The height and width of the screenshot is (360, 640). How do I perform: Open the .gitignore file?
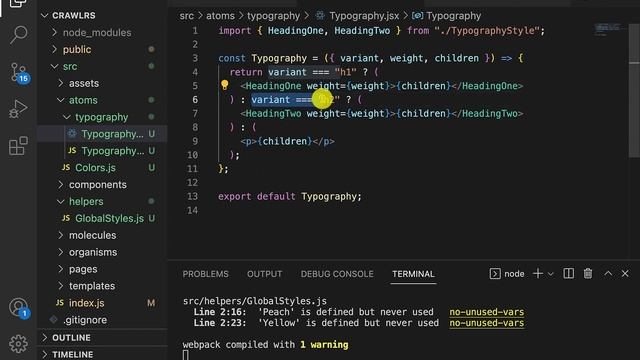pos(102,320)
